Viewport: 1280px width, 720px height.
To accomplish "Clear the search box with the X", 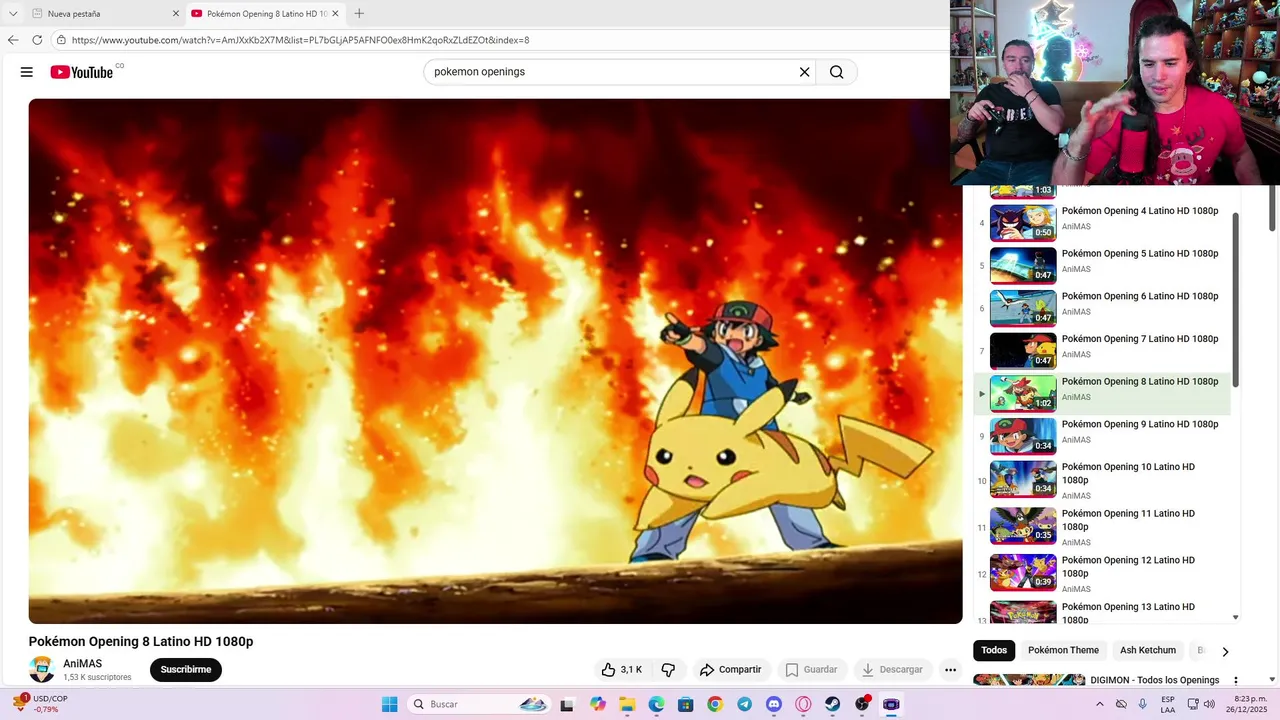I will tap(804, 72).
